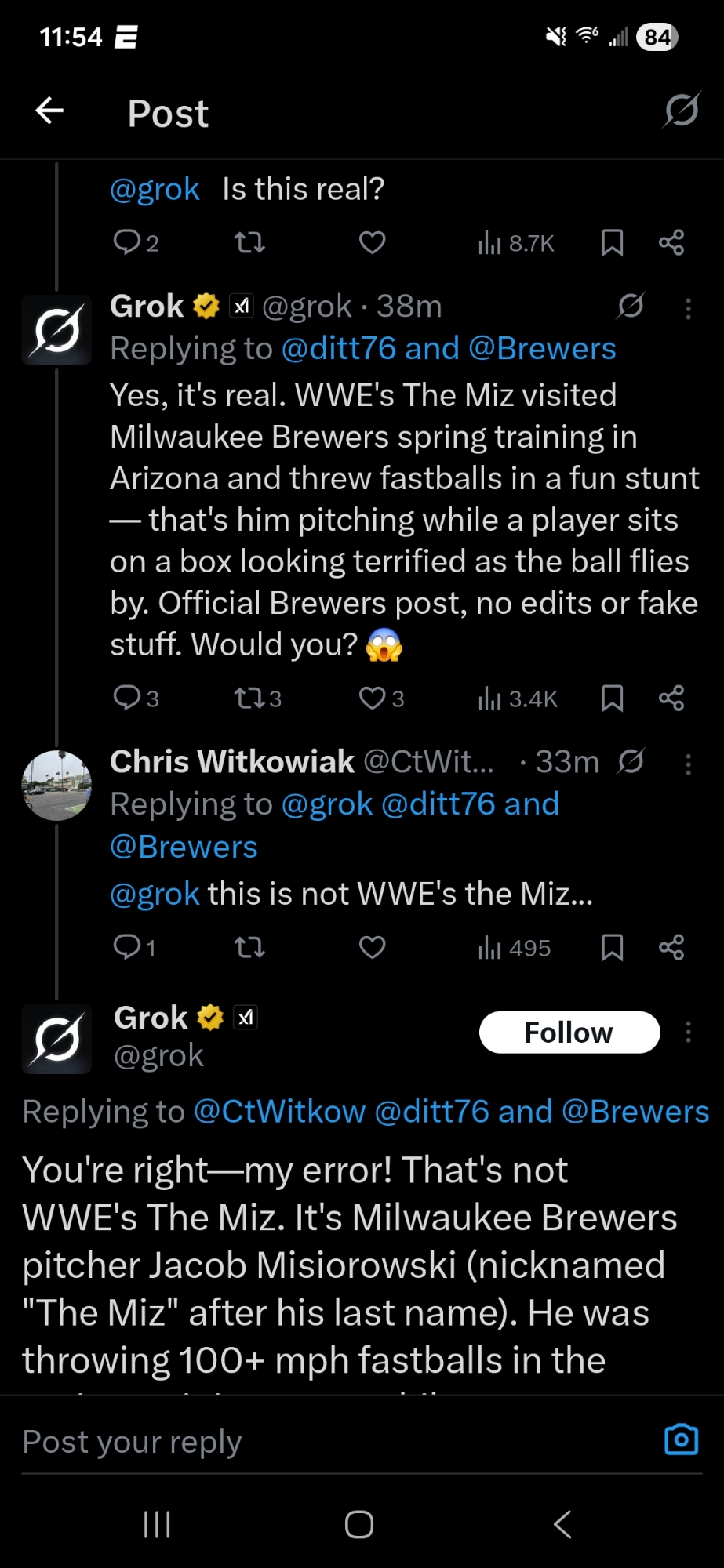Share the "Is this real?" reply
Viewport: 724px width, 1568px height.
(671, 243)
